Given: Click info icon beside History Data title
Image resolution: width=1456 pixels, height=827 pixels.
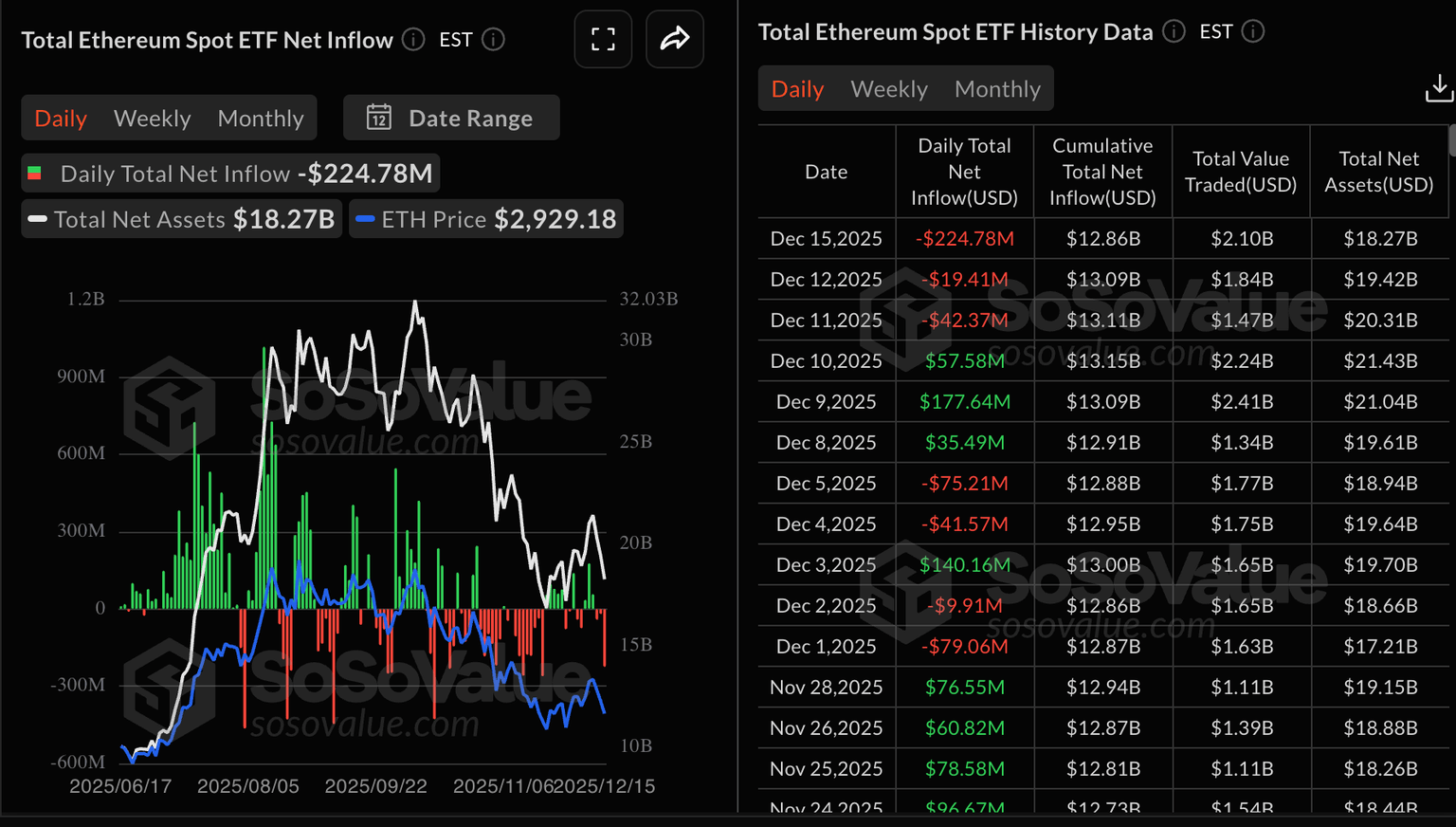Looking at the screenshot, I should pos(1174,32).
